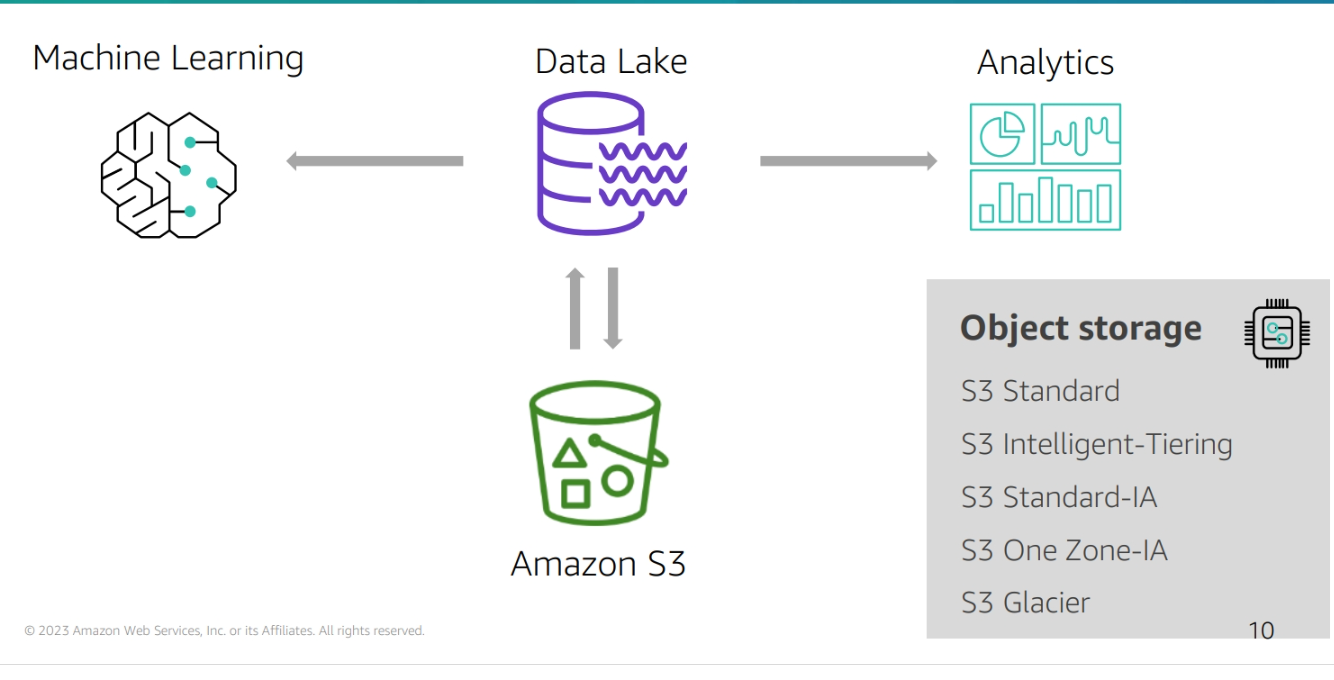
Task: Select the Amazon S3 bucket icon
Action: click(597, 453)
